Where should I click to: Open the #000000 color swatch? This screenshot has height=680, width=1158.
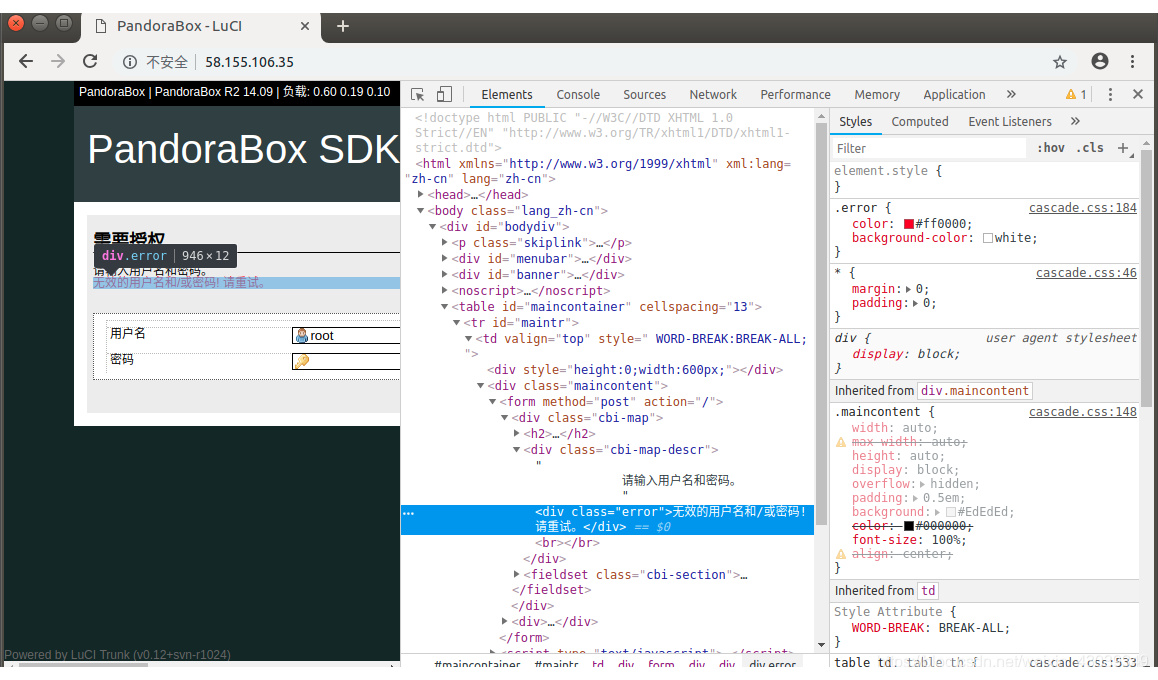click(909, 526)
